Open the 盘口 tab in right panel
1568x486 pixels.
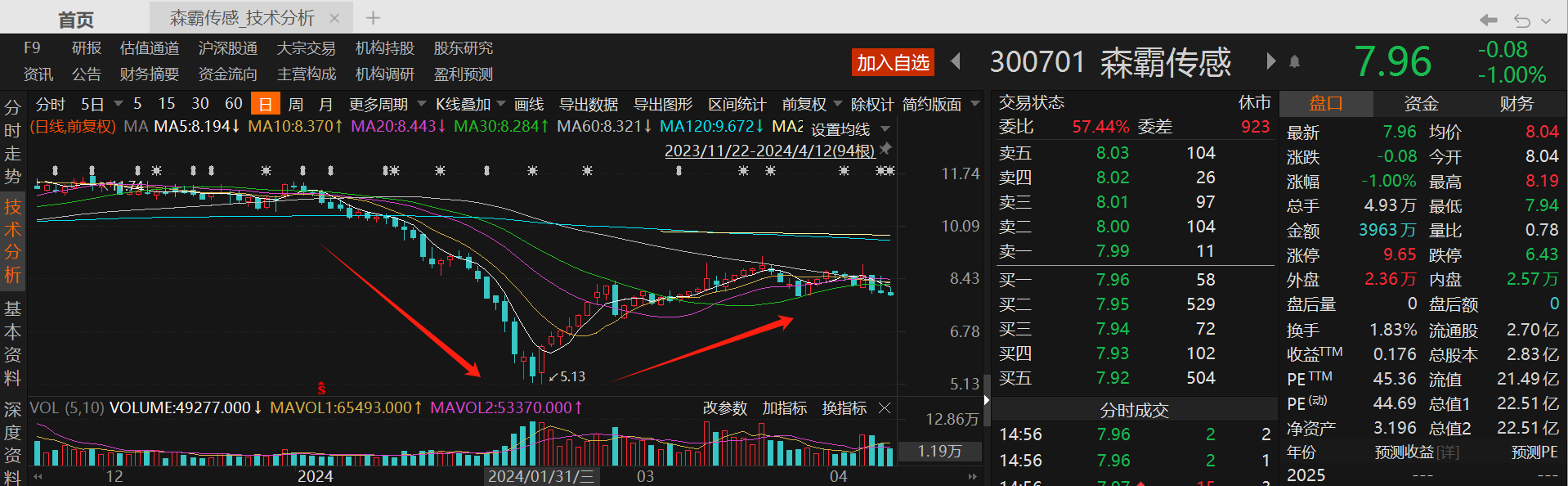[x=1326, y=103]
